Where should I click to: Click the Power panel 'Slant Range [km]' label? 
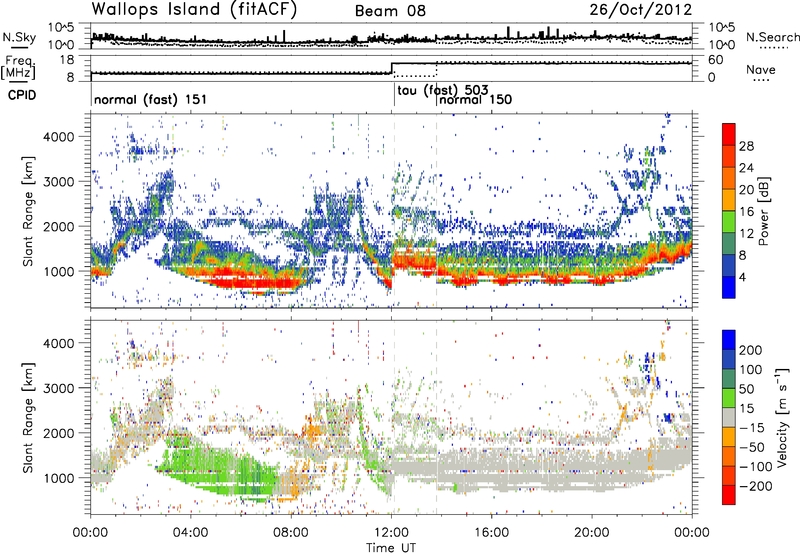(28, 211)
